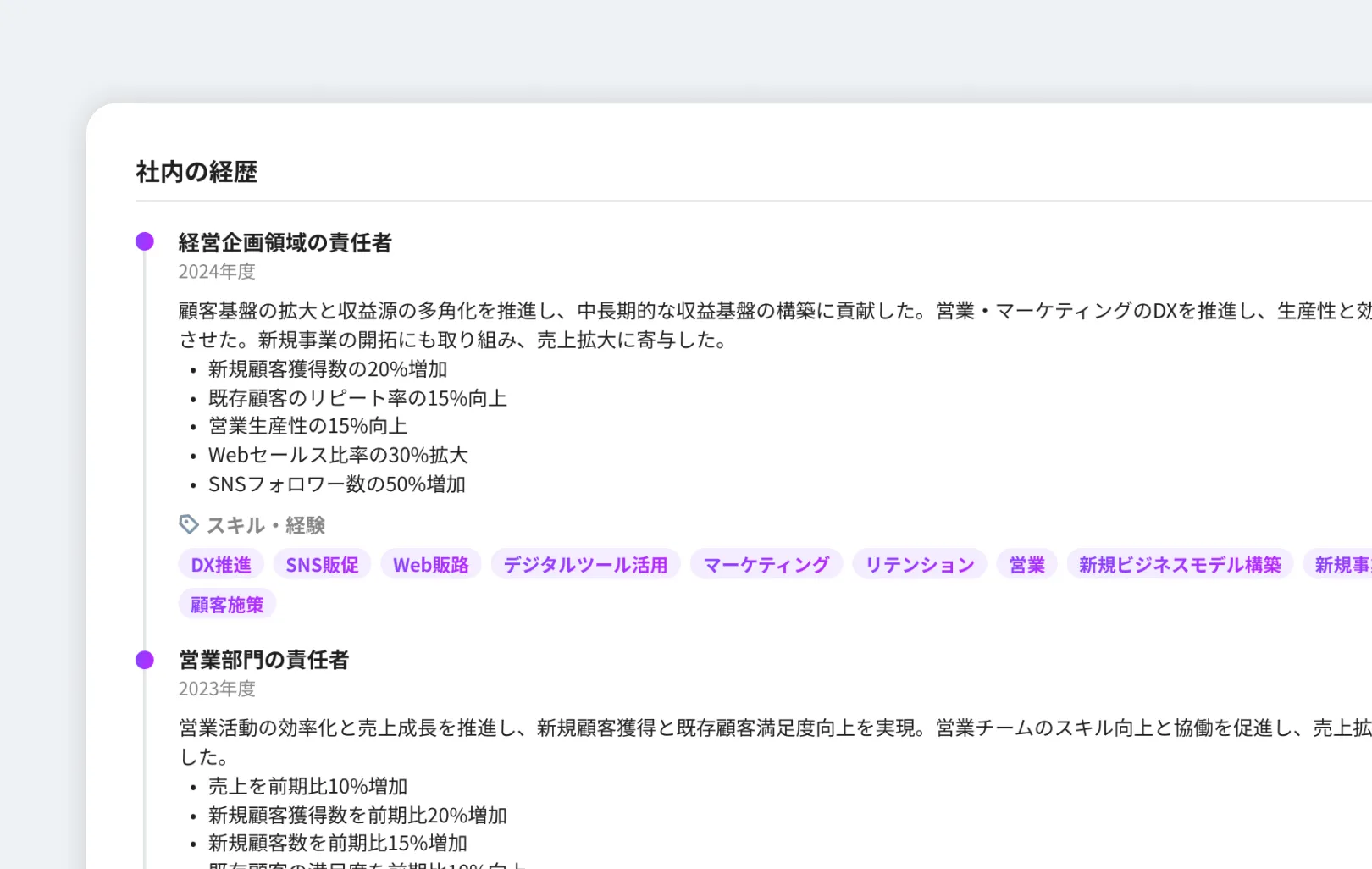Select the 新規ビジネスモデル構築 tag

(1180, 564)
